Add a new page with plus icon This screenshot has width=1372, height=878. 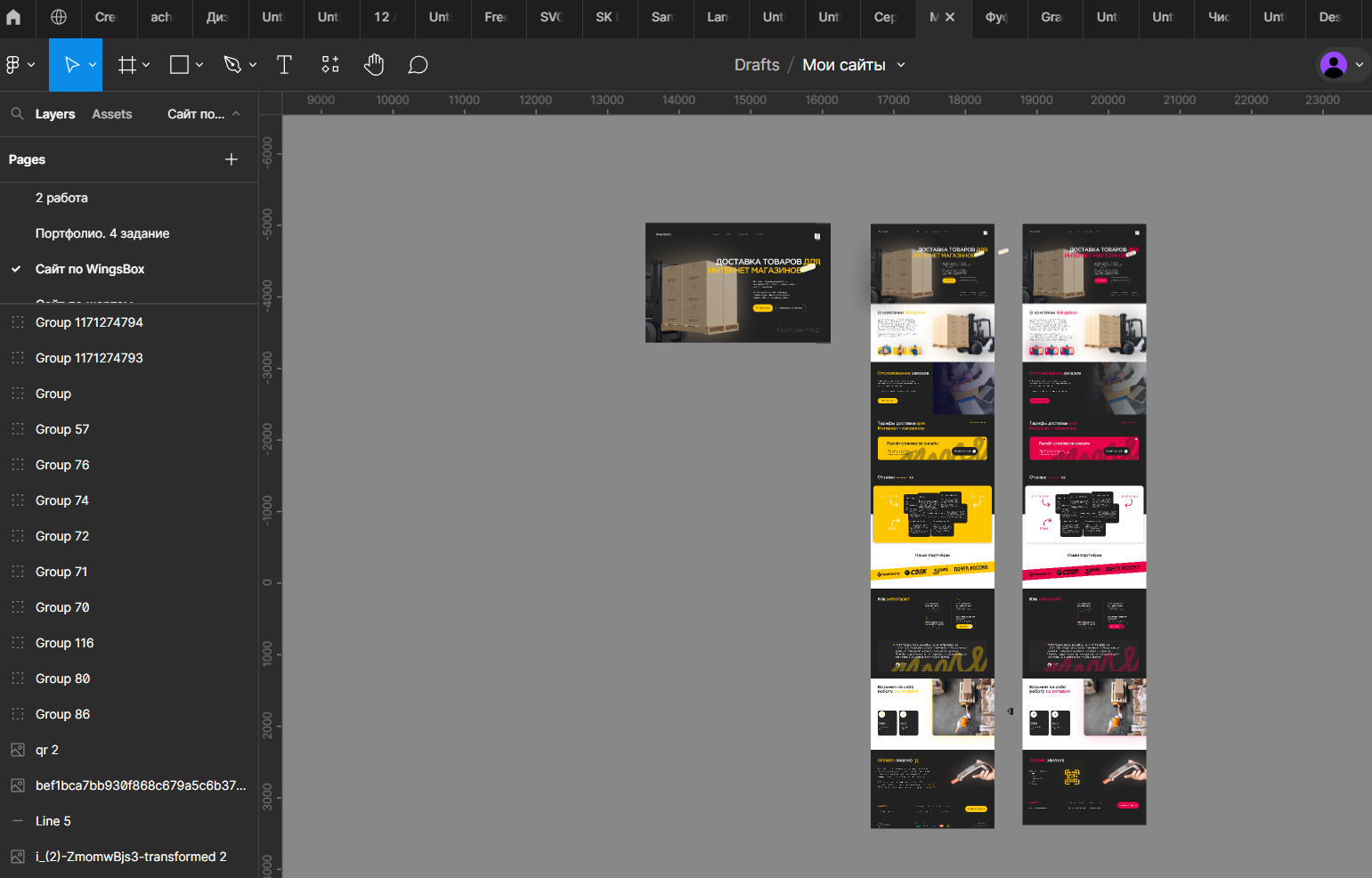click(x=231, y=159)
